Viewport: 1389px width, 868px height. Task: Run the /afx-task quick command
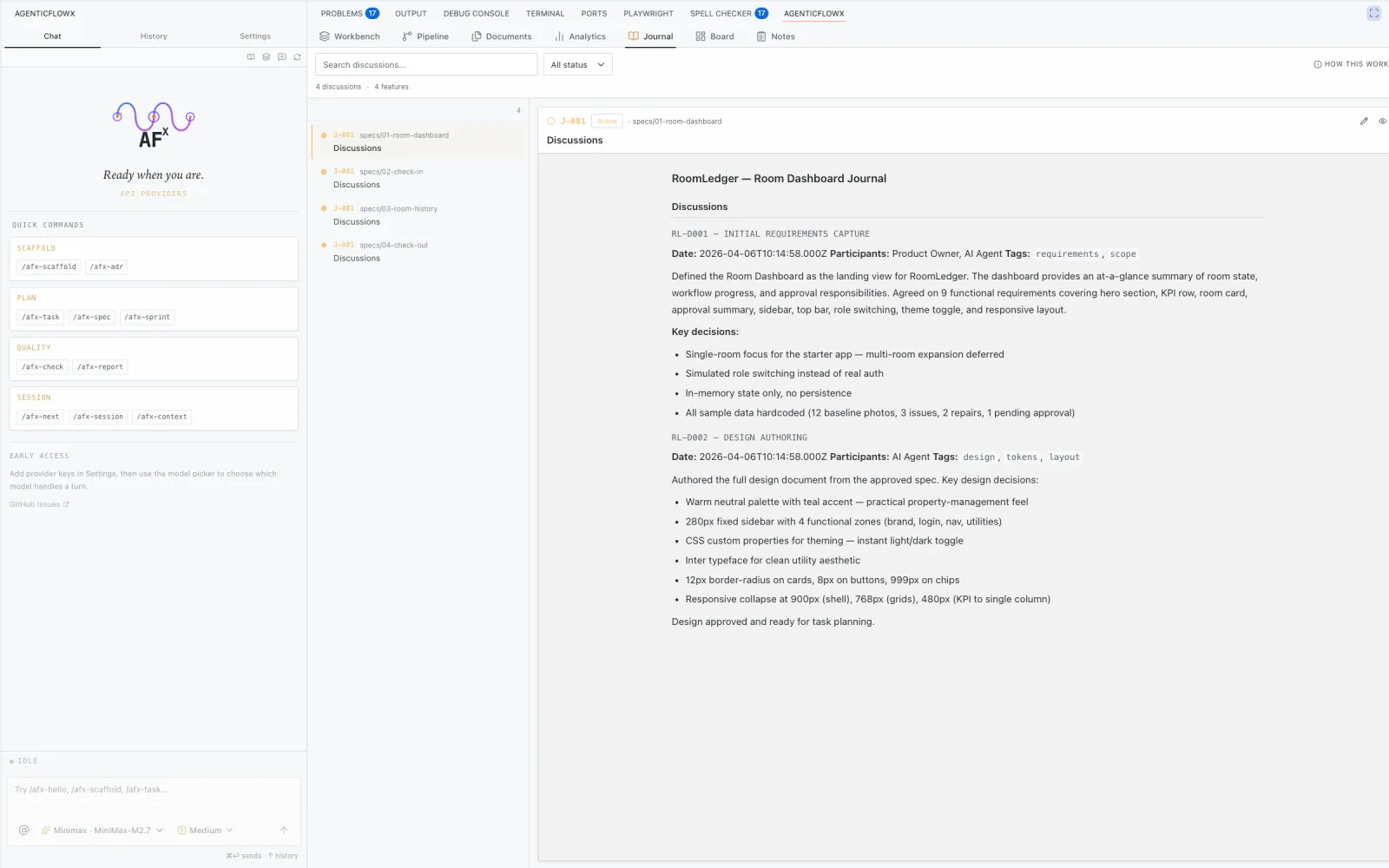(x=41, y=317)
